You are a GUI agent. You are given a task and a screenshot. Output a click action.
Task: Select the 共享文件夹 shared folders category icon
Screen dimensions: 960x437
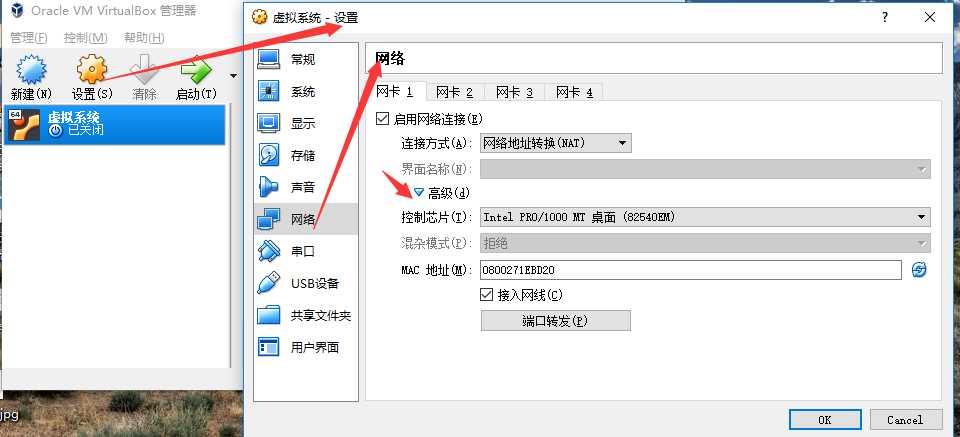[268, 316]
